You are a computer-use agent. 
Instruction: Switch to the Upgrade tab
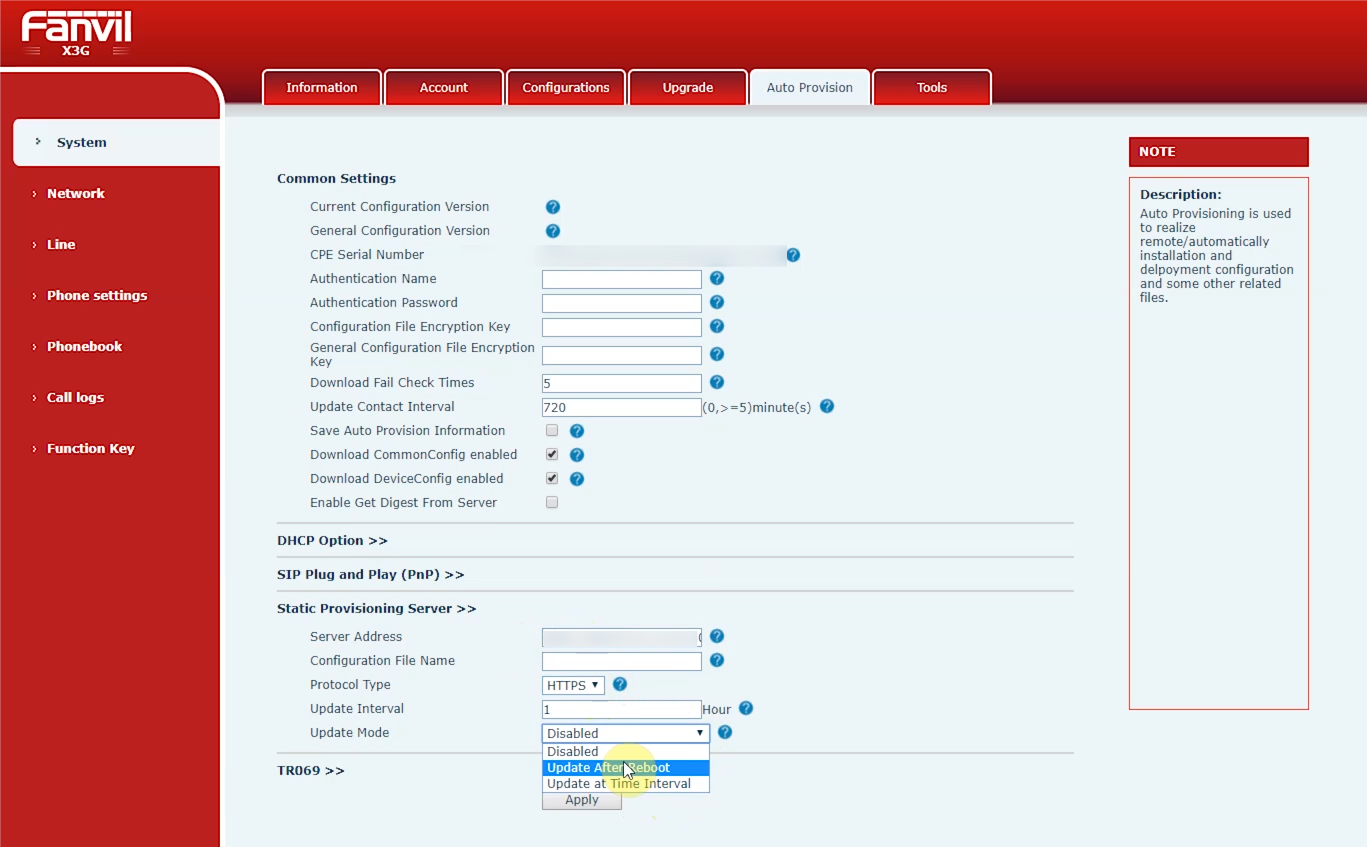coord(687,87)
